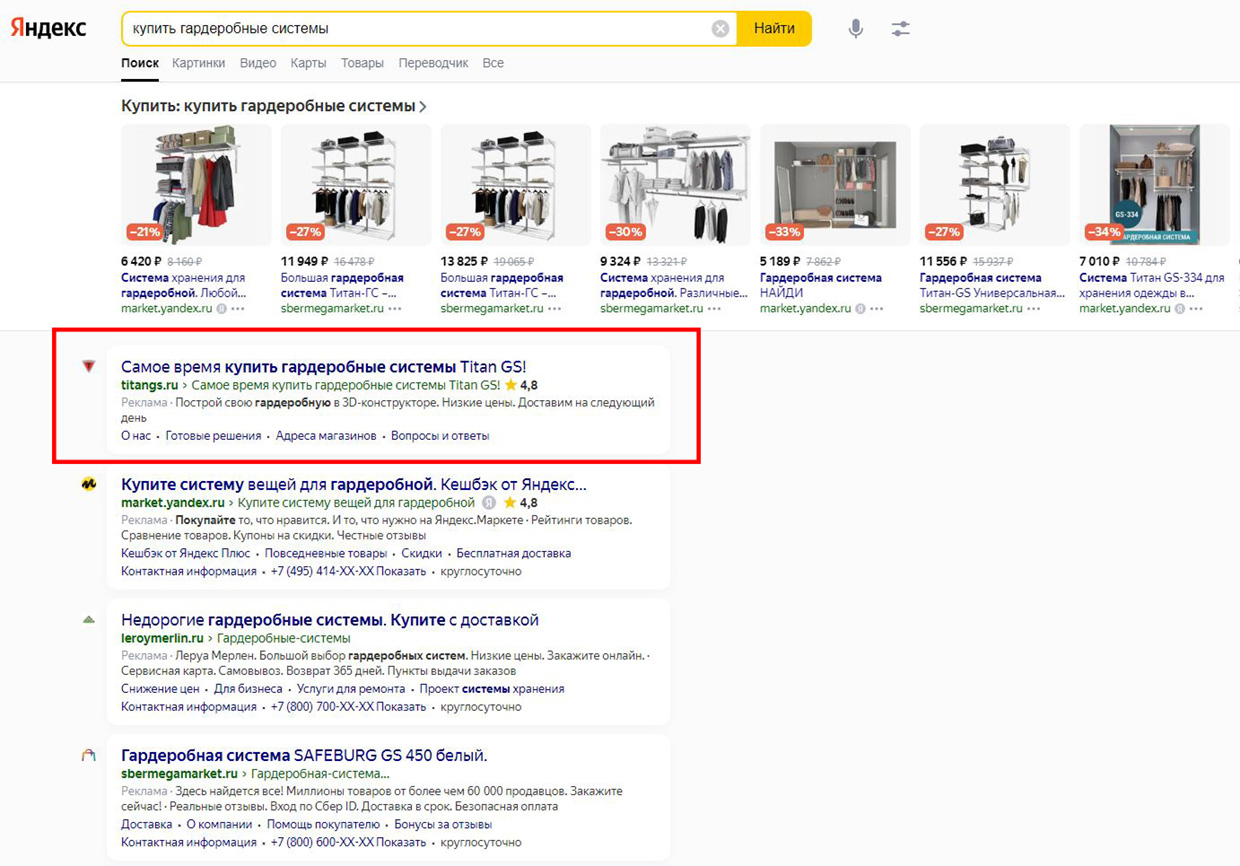Click the yellow Найти button
The width and height of the screenshot is (1240, 866).
(x=774, y=29)
